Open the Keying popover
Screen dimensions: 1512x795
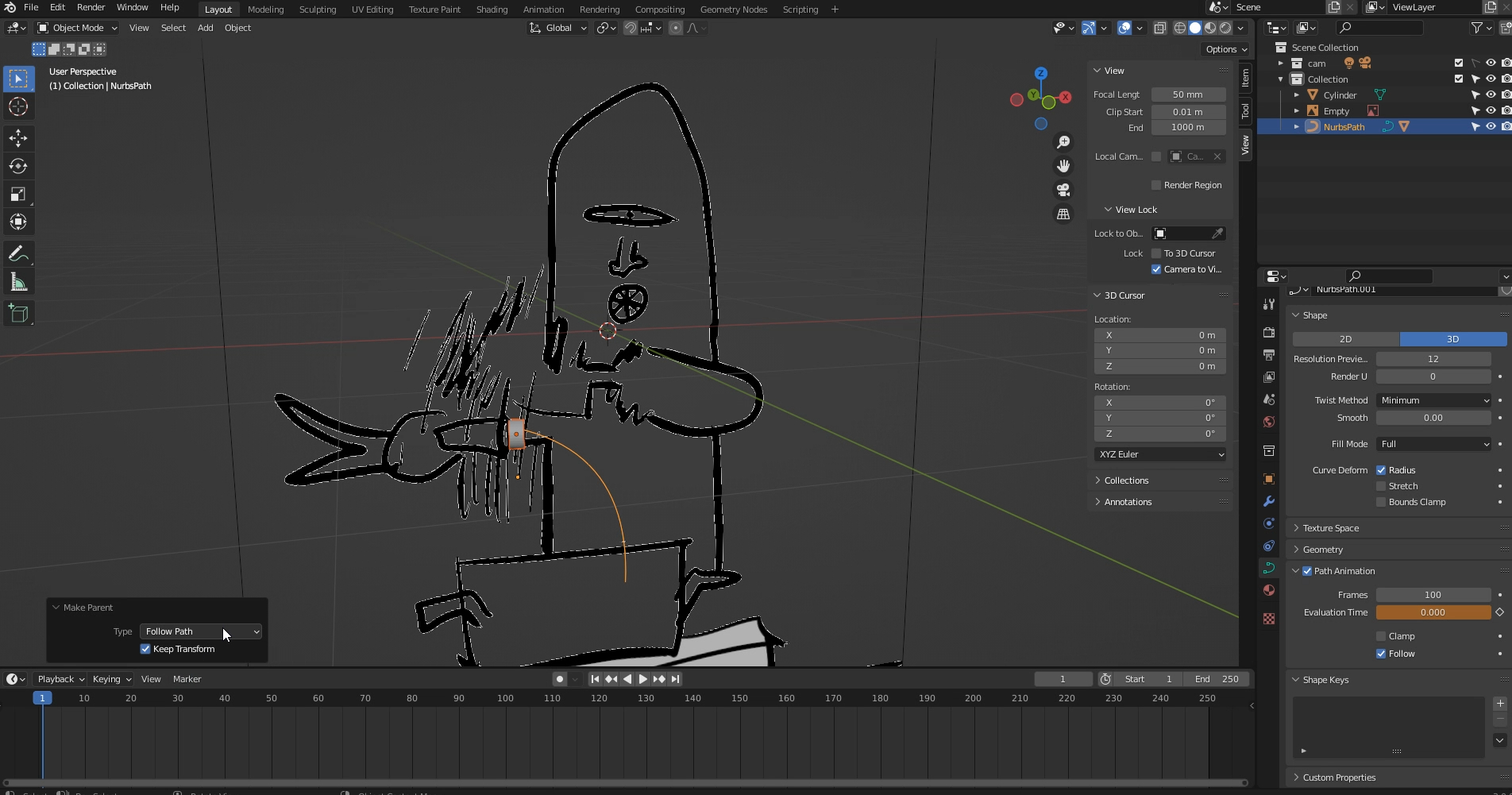pos(111,679)
